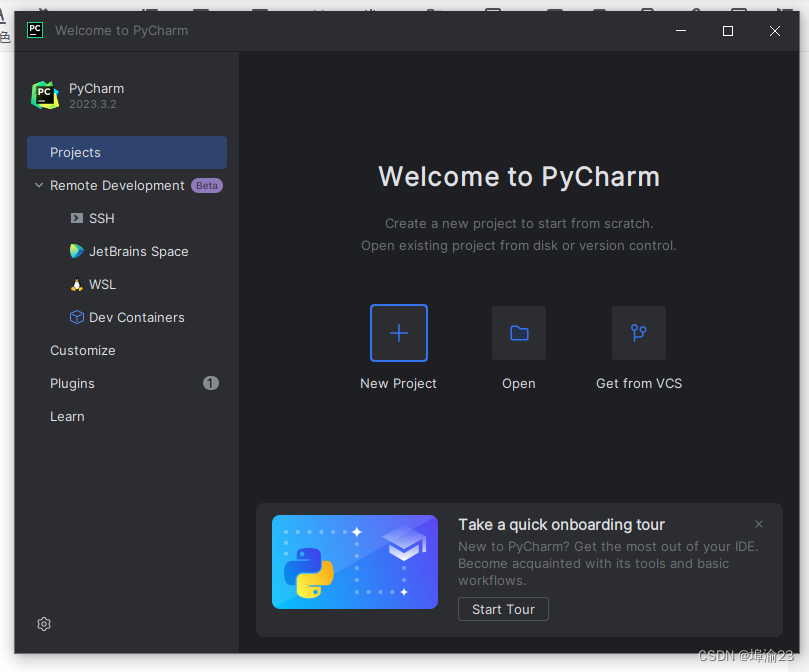Click the PyCharm title bar icon
This screenshot has width=809, height=672.
[x=35, y=30]
